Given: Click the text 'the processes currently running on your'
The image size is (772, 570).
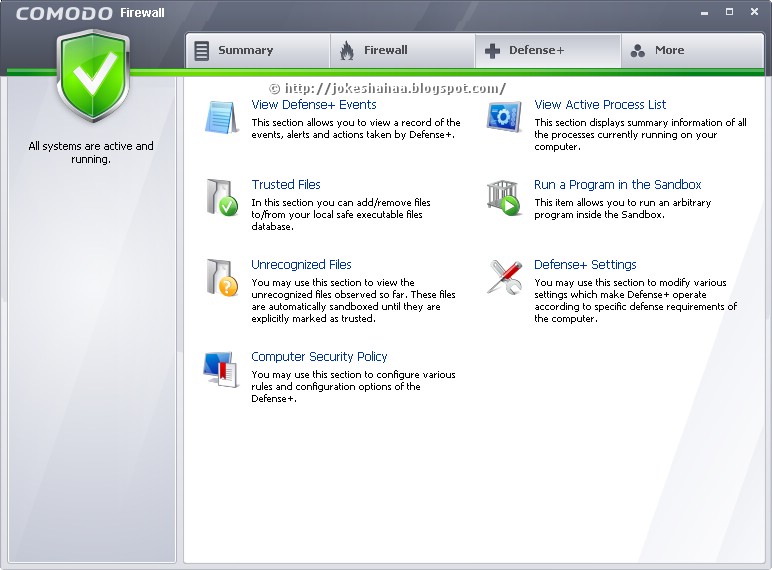Looking at the screenshot, I should (625, 134).
